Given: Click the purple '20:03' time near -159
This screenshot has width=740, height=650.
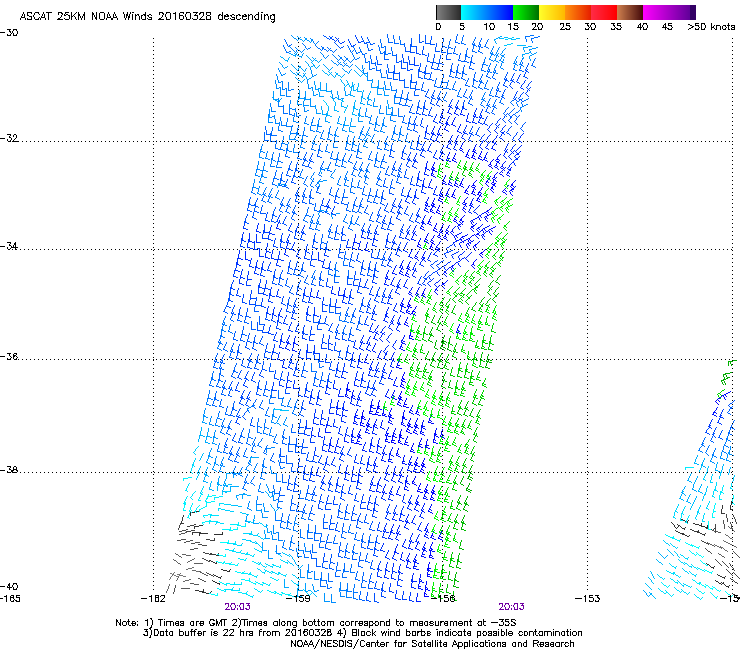Looking at the screenshot, I should 237,607.
